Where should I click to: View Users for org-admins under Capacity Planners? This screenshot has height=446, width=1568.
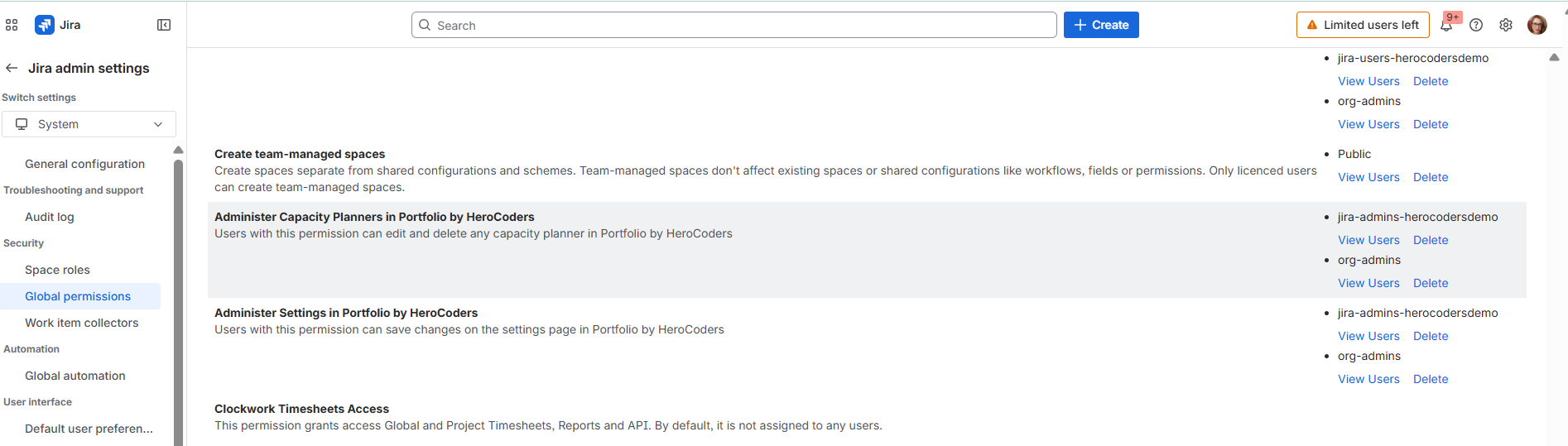[1368, 283]
